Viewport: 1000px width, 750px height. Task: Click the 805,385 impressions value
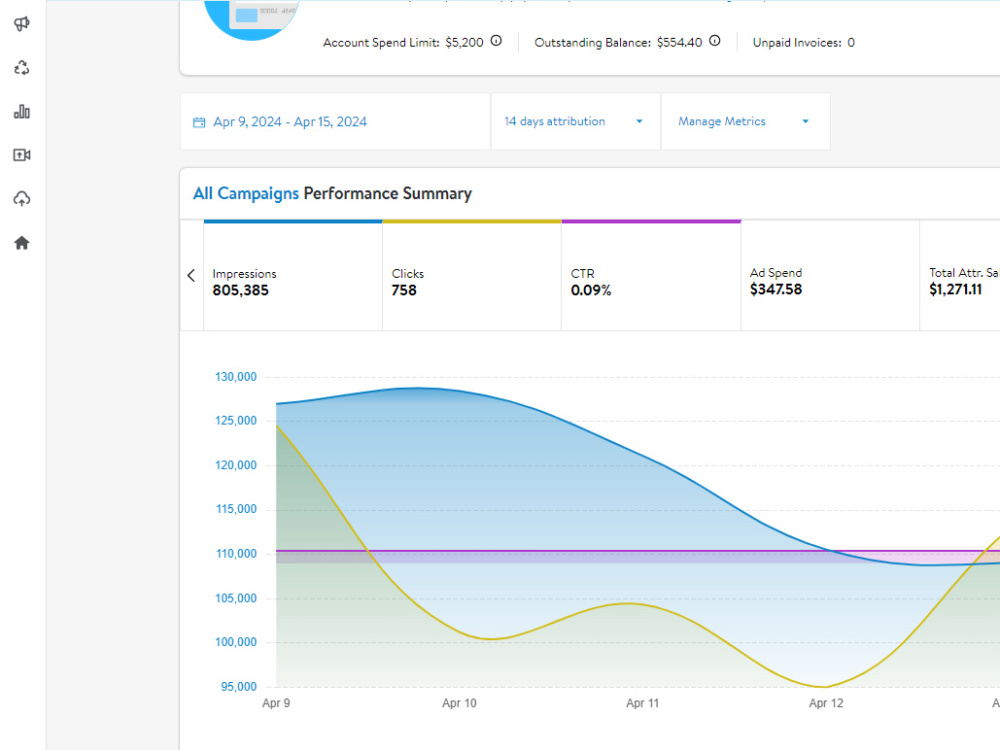240,290
